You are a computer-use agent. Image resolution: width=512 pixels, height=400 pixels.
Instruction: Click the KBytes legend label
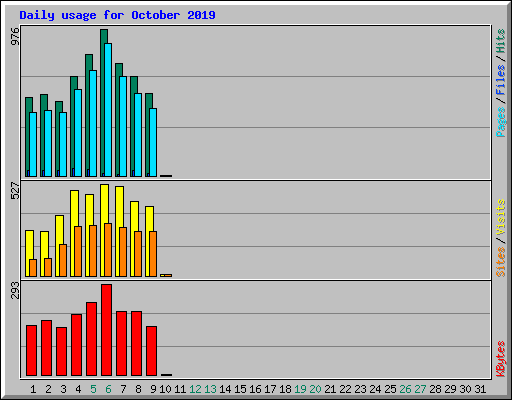click(501, 359)
